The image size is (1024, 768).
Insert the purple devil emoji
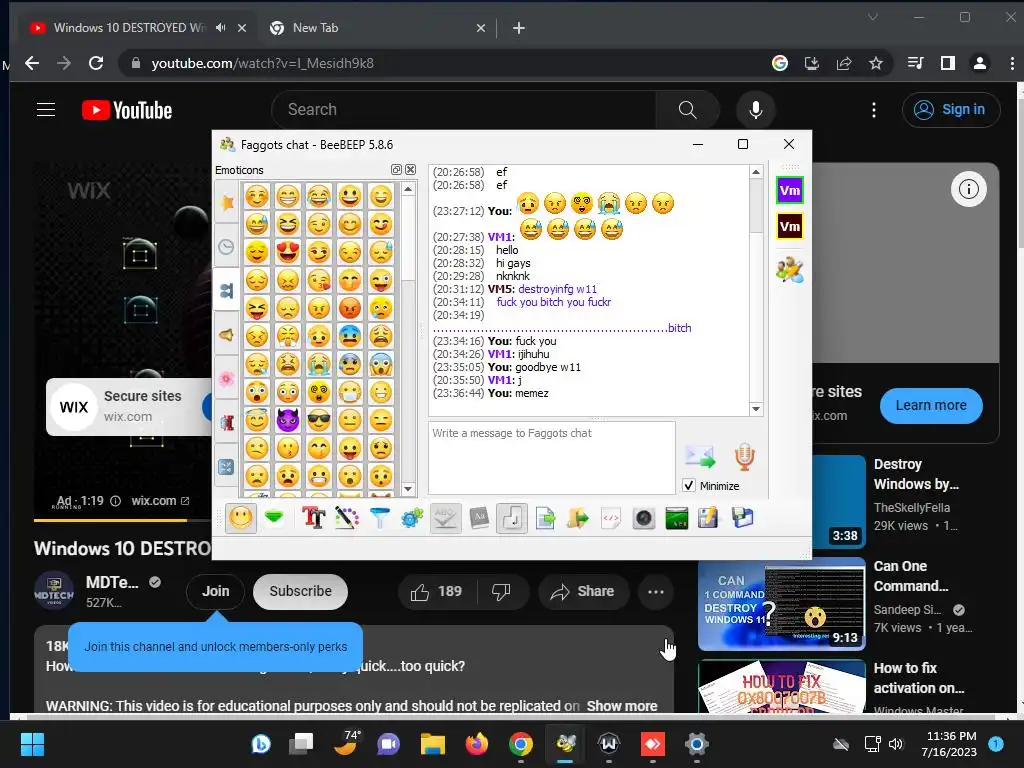click(x=287, y=421)
